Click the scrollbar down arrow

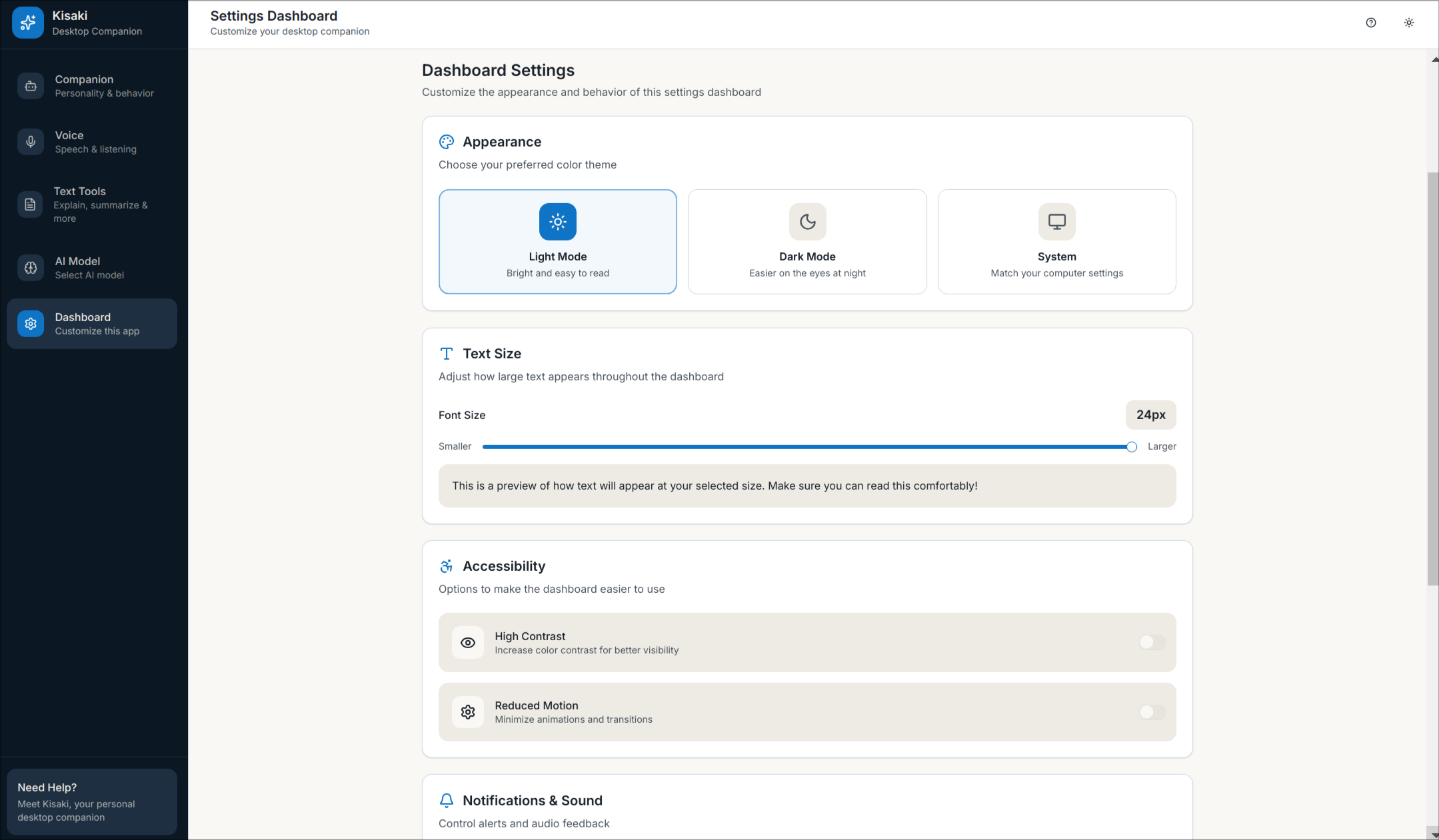tap(1433, 834)
